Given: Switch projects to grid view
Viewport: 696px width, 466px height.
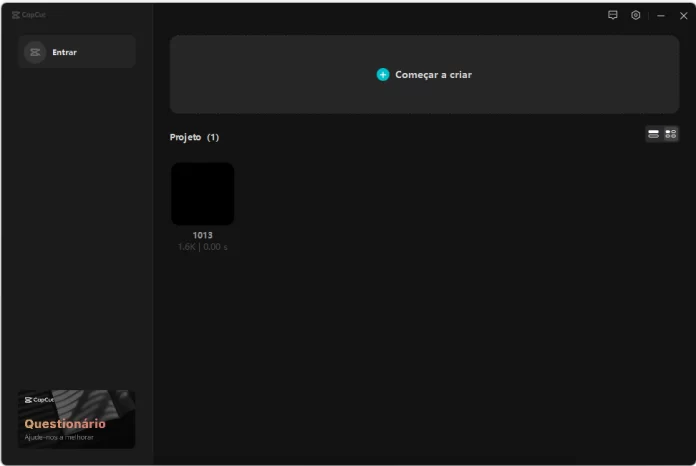Looking at the screenshot, I should tap(671, 134).
